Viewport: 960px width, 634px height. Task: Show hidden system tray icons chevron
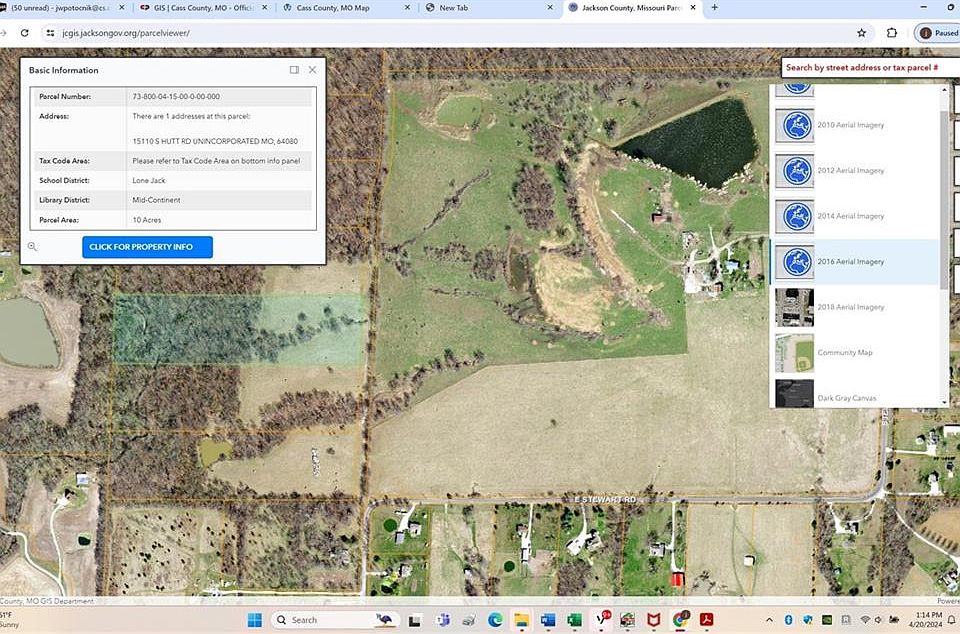770,620
